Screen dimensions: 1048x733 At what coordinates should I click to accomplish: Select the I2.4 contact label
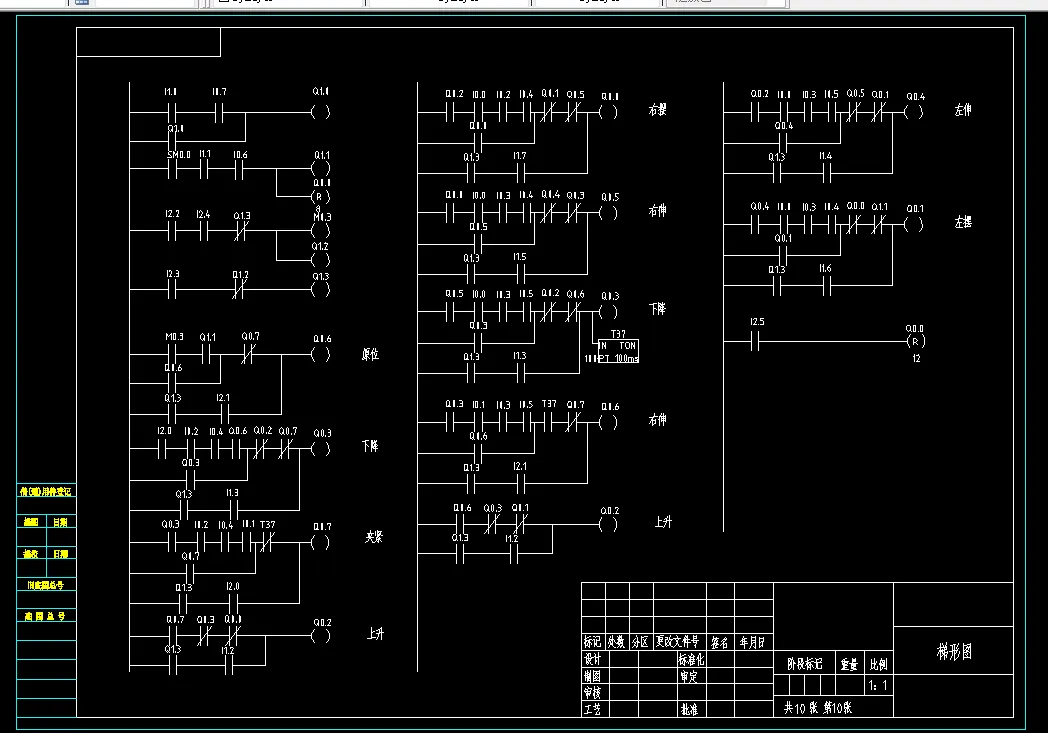[203, 214]
